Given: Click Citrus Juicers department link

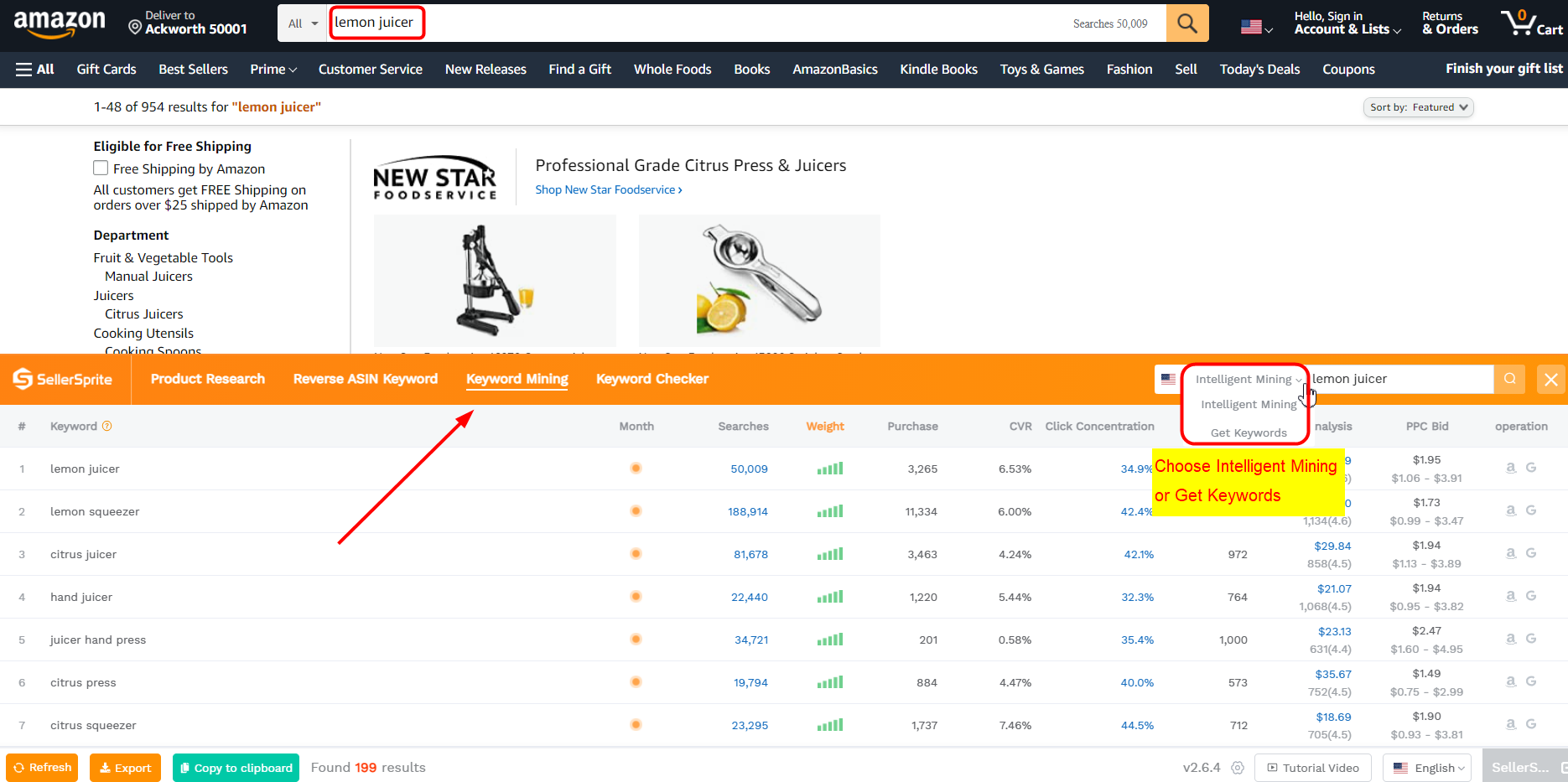Looking at the screenshot, I should coord(143,314).
